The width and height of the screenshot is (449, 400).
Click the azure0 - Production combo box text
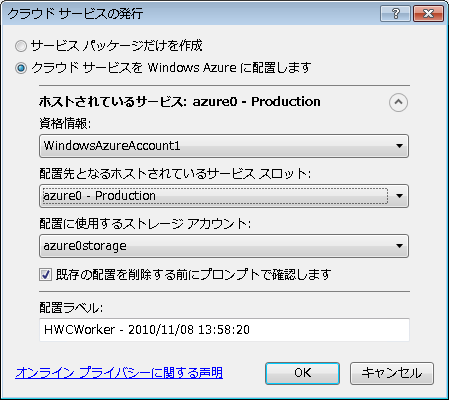click(99, 196)
